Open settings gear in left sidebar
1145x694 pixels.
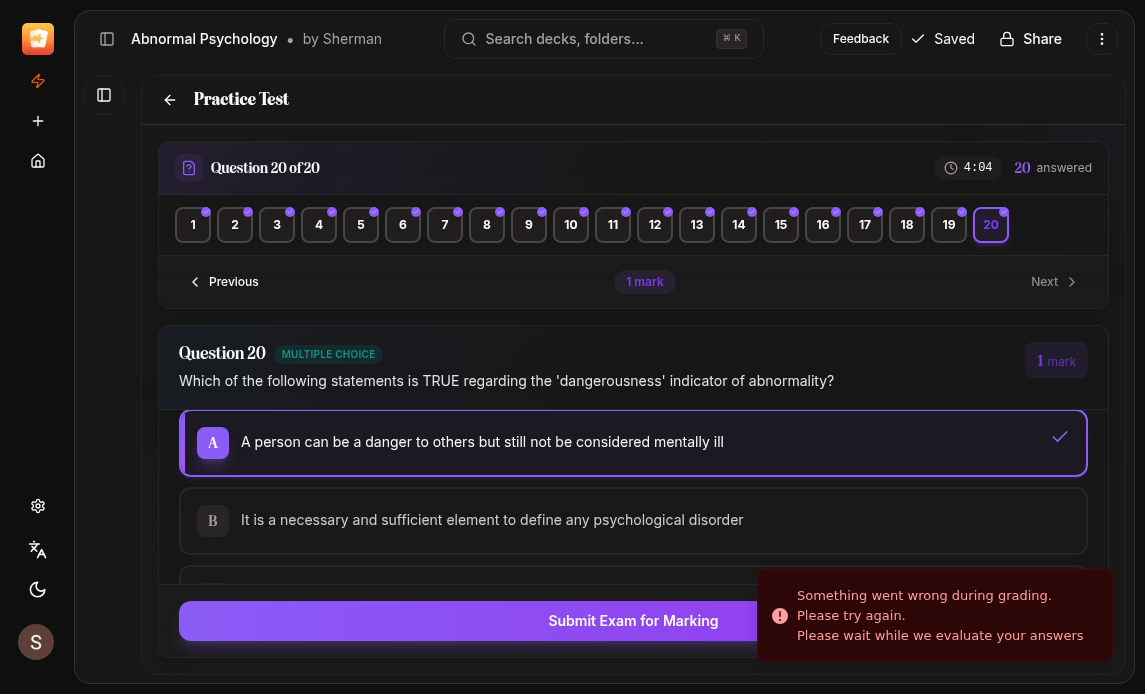click(x=38, y=506)
